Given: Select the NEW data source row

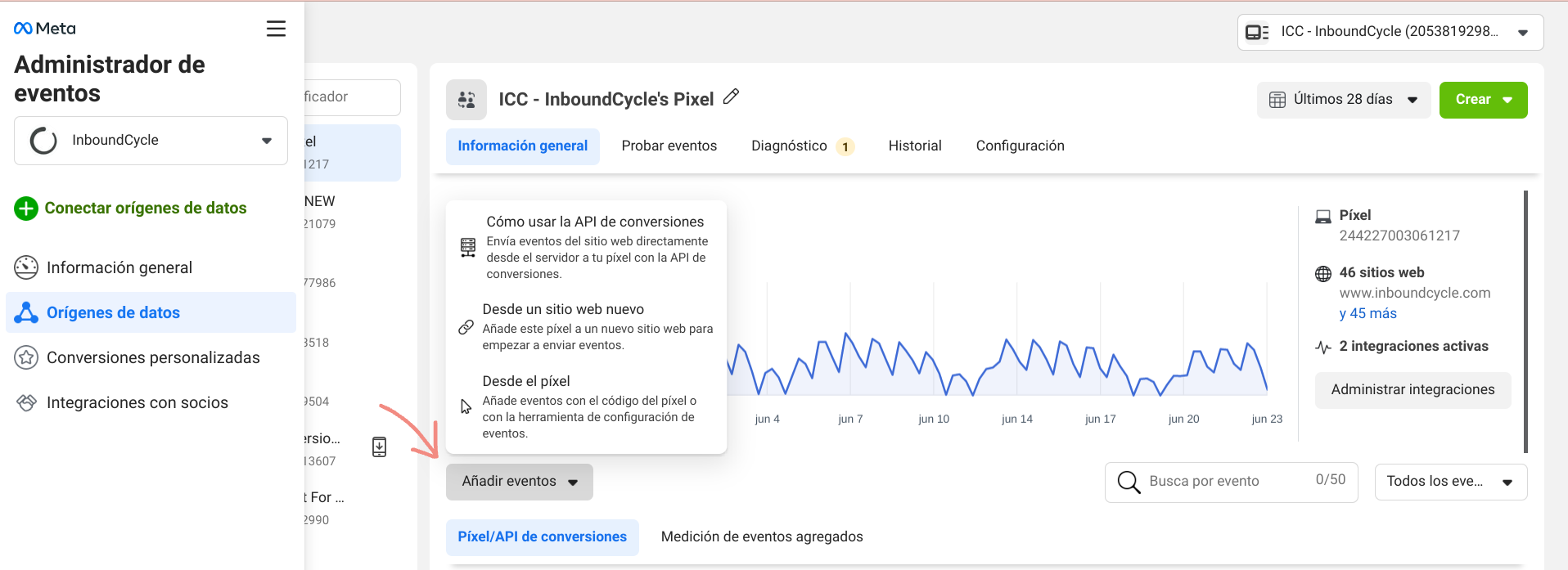Looking at the screenshot, I should (x=352, y=212).
